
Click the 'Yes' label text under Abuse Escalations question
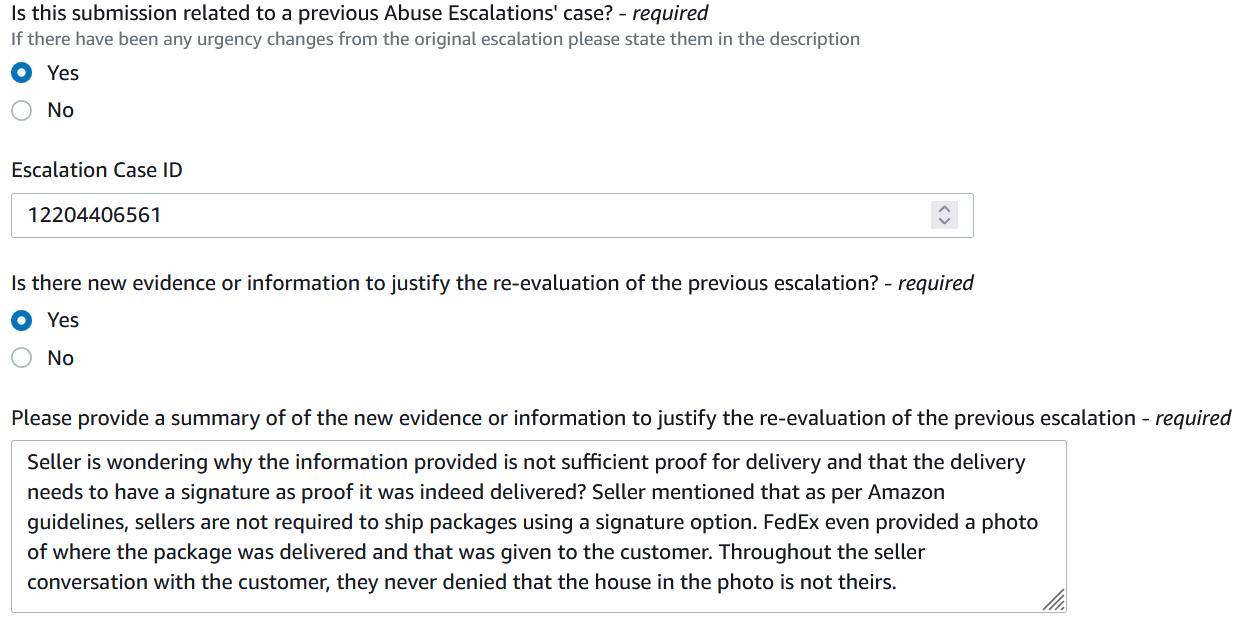point(63,73)
